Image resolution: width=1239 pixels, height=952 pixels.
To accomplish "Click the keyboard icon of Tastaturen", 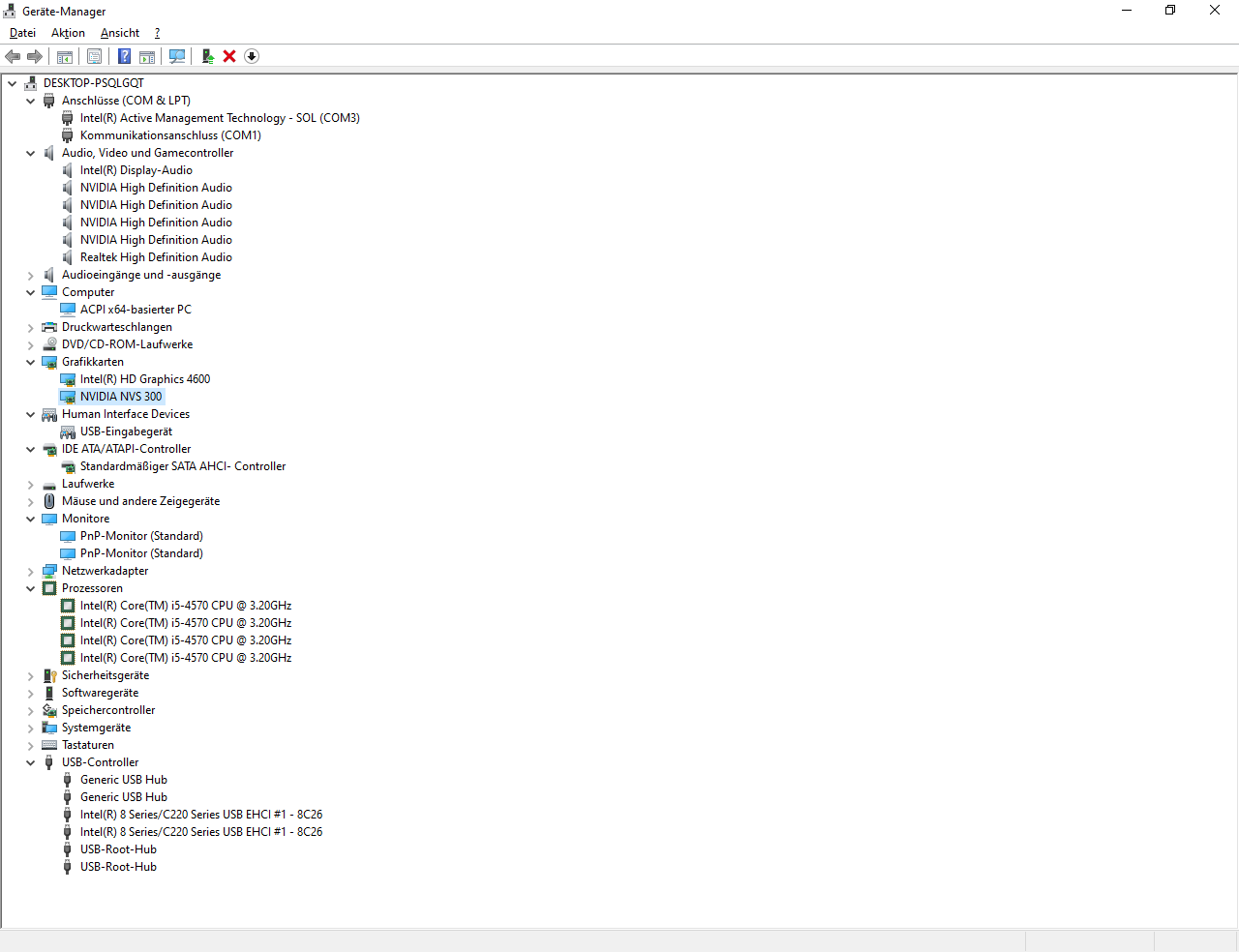I will (x=49, y=745).
